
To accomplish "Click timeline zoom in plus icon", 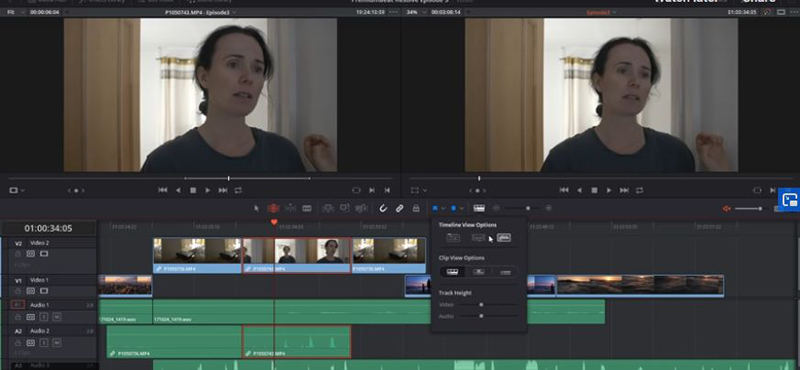I will coord(548,208).
